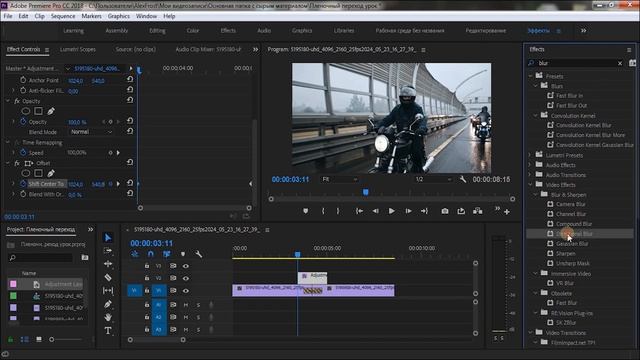This screenshot has height=360, width=640.
Task: Toggle Shift Center To animation stopwatch
Action: tap(23, 184)
